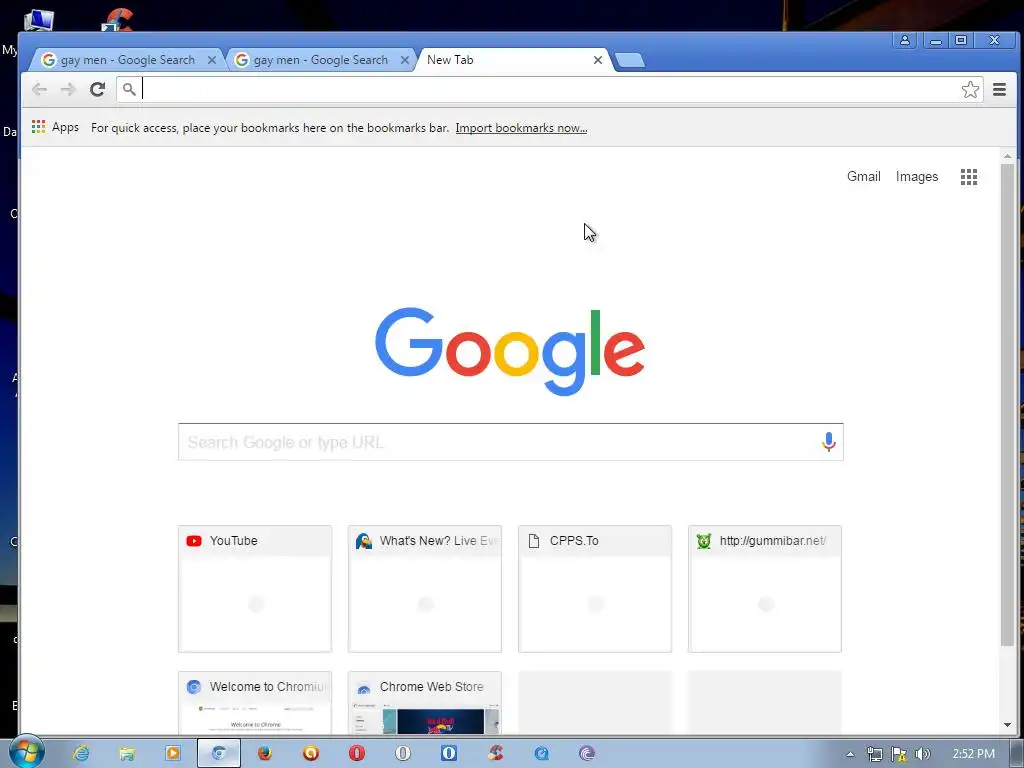Click the computer desktop icon behind Chrome
Screen dimensions: 1024x768
tap(39, 20)
